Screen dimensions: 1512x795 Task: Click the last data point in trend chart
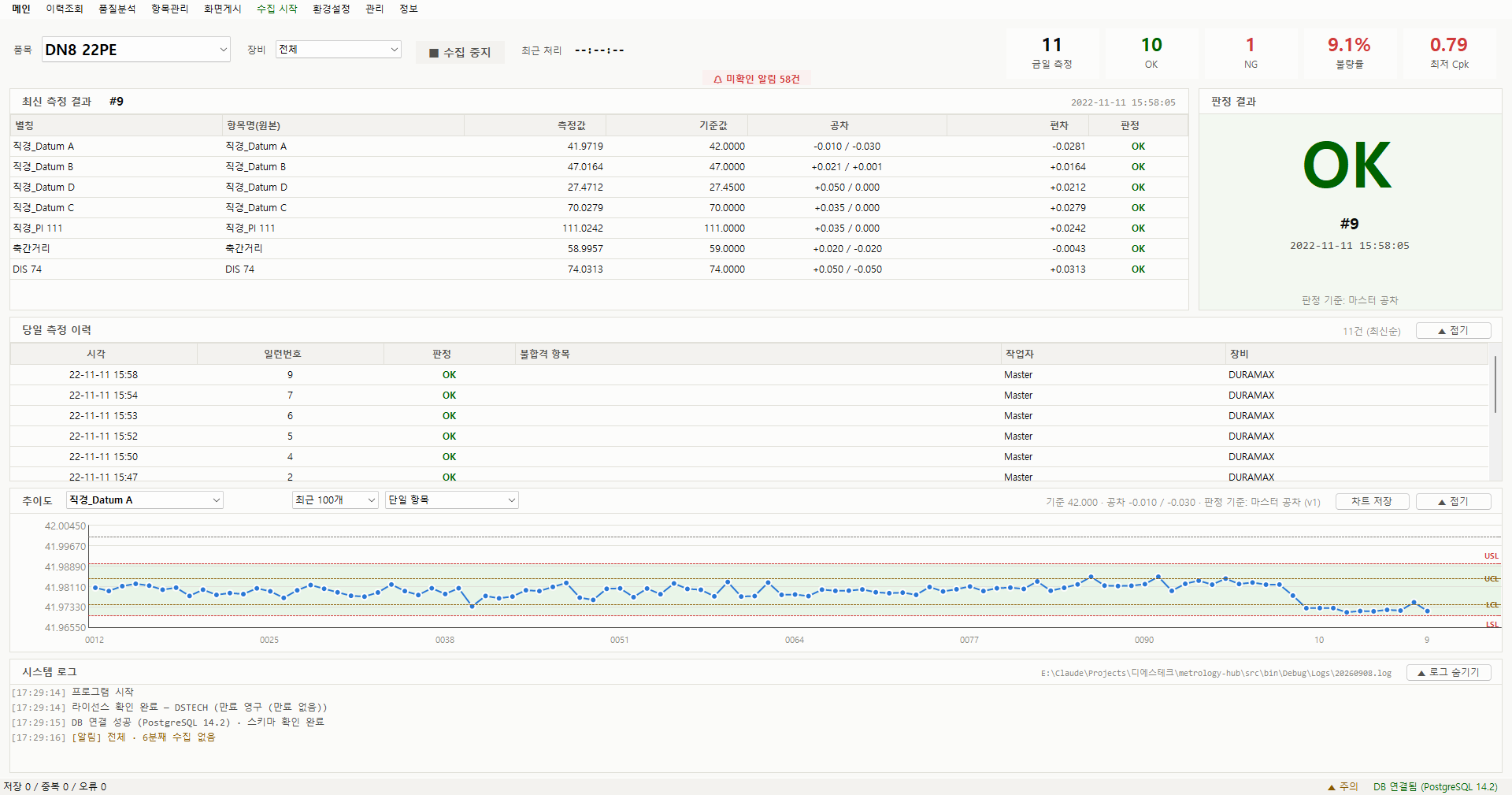click(x=1427, y=611)
